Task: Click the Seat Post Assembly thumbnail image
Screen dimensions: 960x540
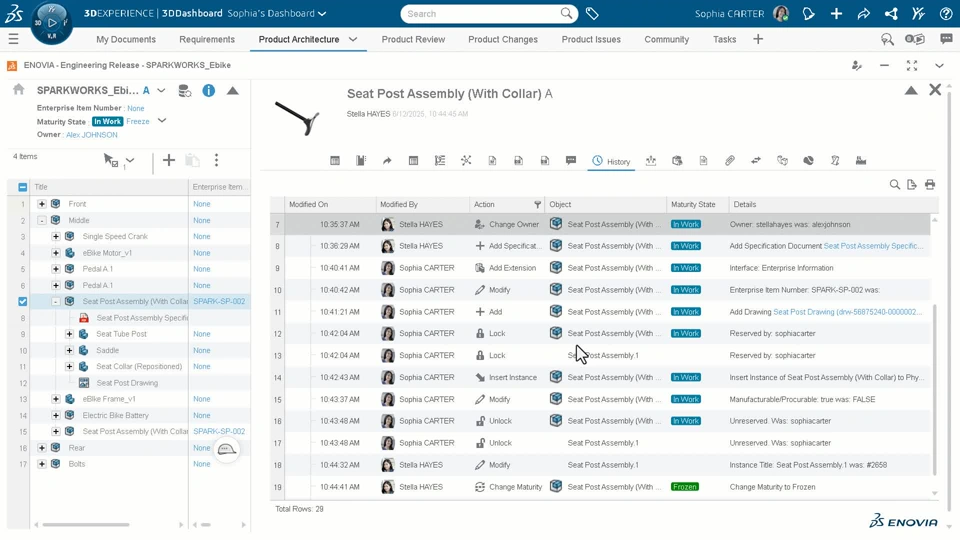Action: (298, 118)
